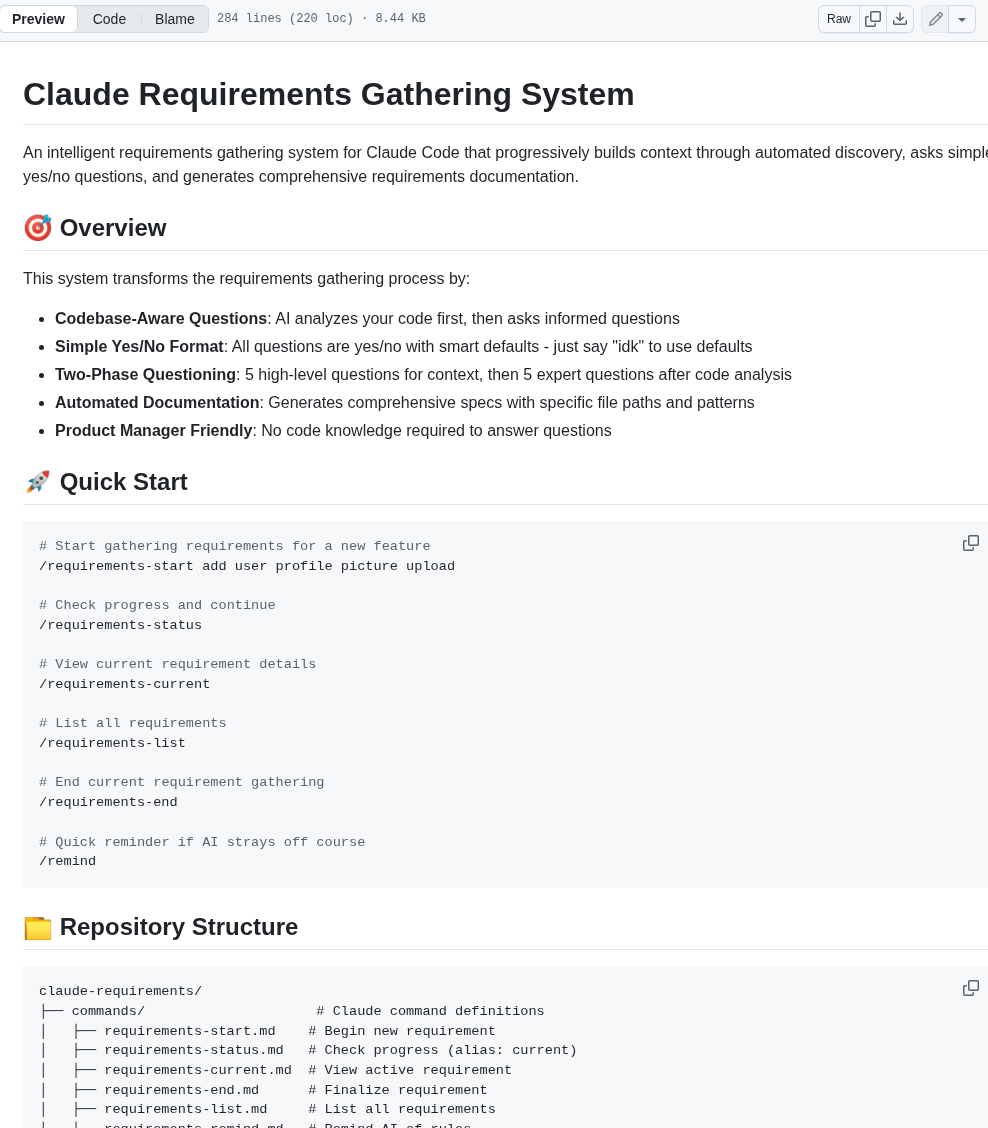Viewport: 988px width, 1128px height.
Task: Open the Claude Requirements Gathering System heading
Action: 328,94
